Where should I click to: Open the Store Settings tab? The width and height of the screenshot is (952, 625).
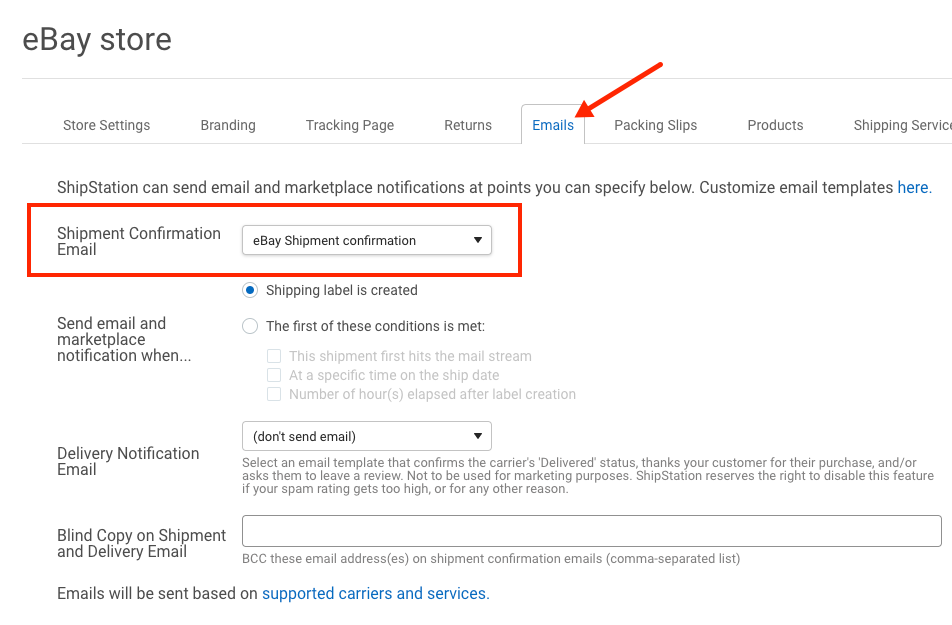(106, 125)
